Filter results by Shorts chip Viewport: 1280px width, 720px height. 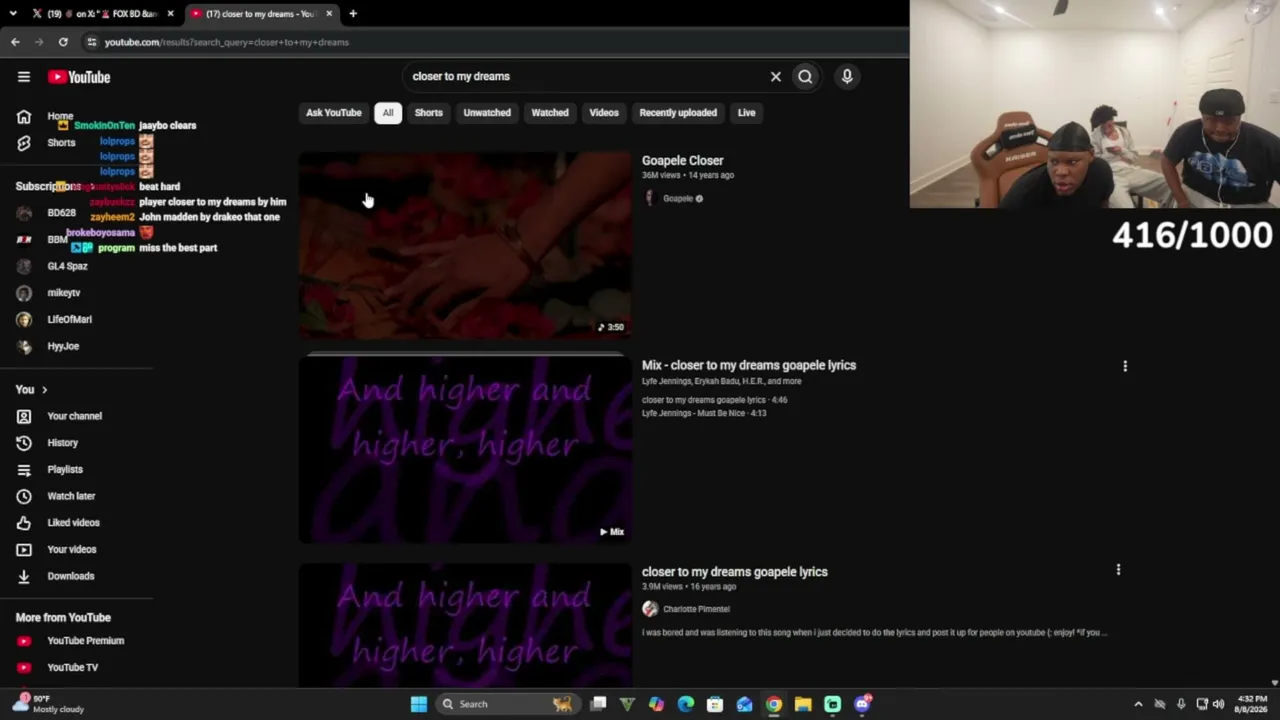click(428, 113)
